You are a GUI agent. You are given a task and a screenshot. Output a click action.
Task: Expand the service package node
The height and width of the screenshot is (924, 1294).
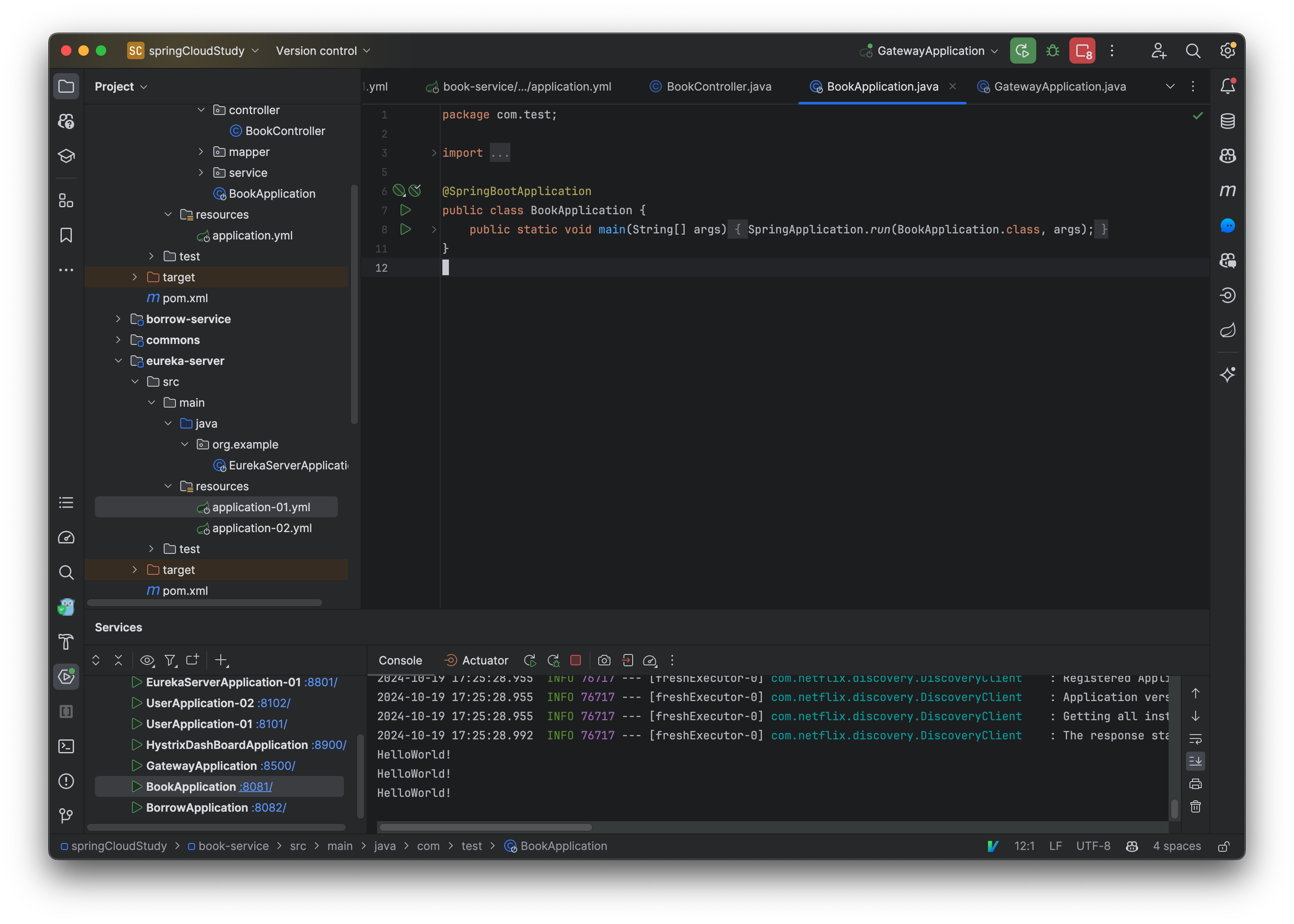[201, 172]
